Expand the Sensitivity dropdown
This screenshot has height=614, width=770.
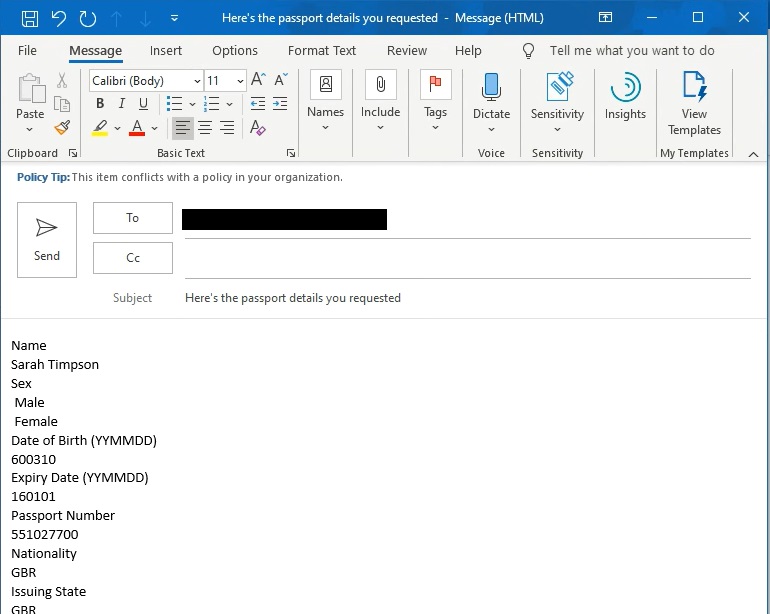pos(557,102)
